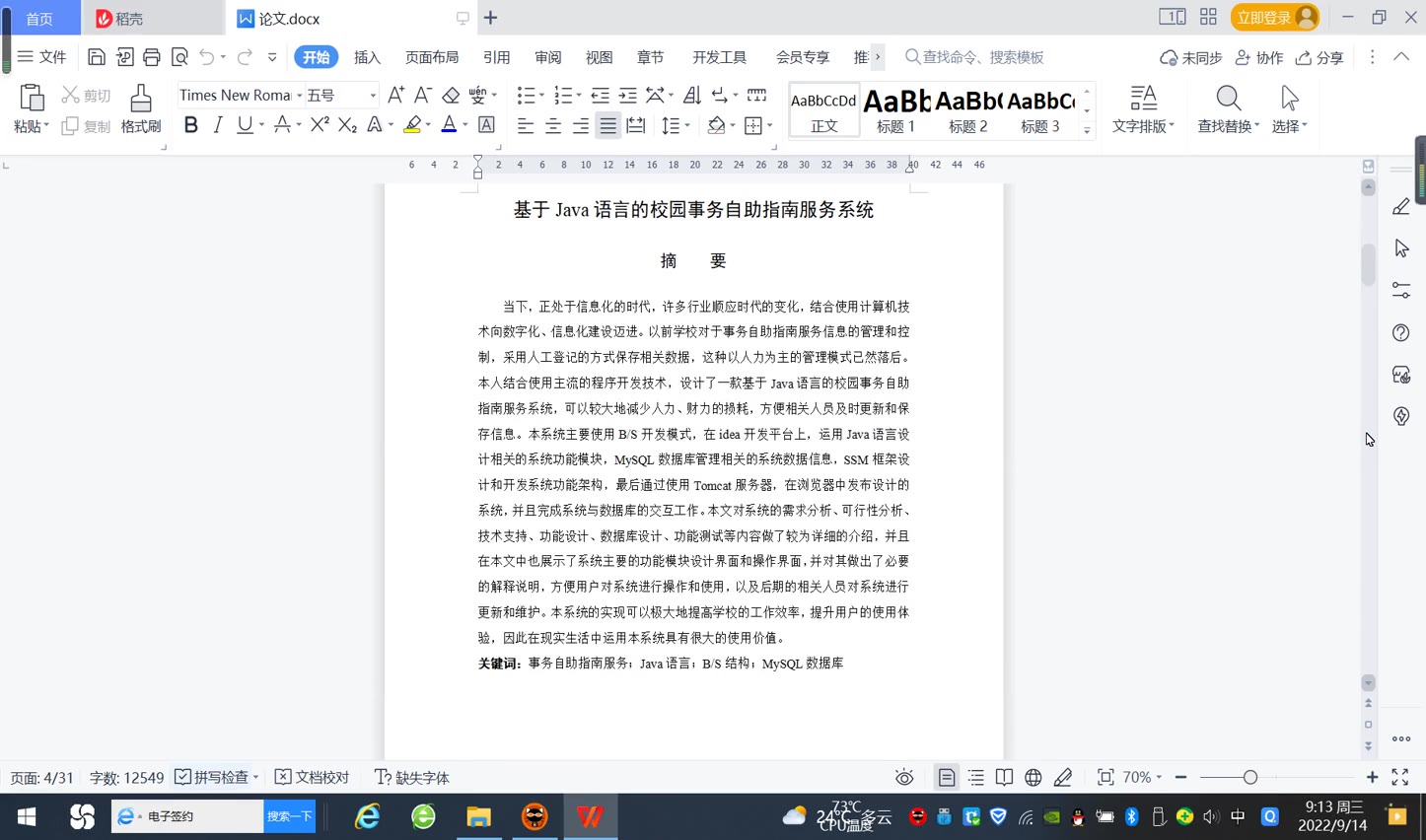The height and width of the screenshot is (840, 1426).
Task: Open the 文件 menu
Action: pos(41,57)
